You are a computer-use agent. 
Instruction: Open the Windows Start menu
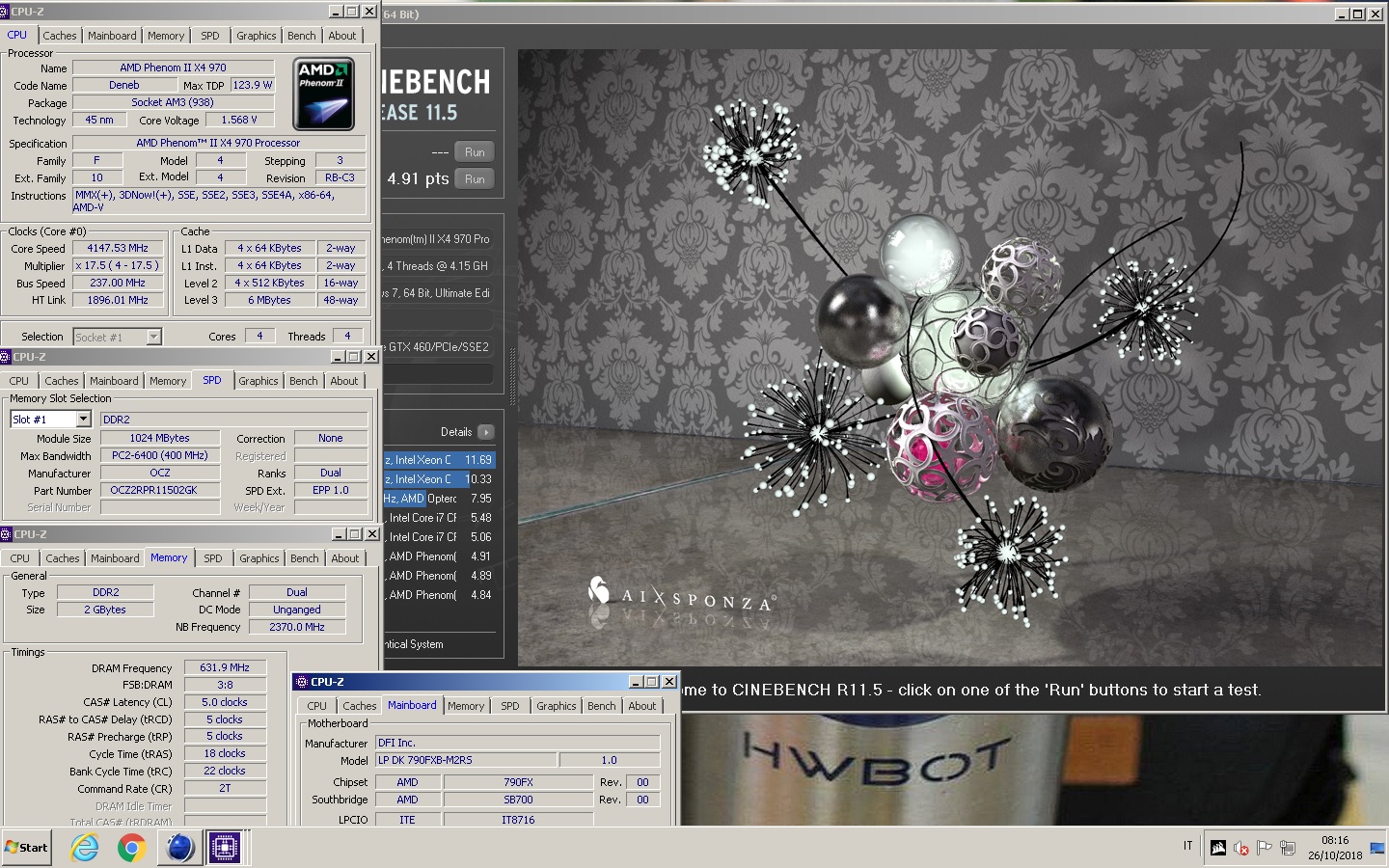pos(26,848)
